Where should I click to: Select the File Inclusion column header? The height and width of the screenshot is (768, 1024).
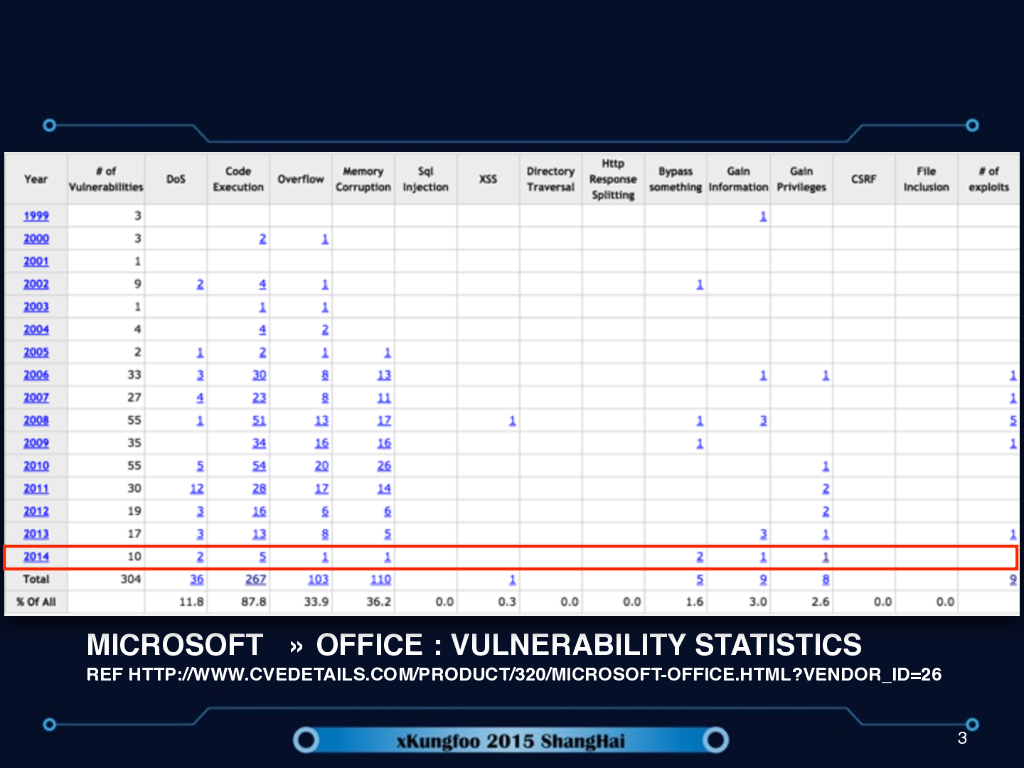tap(926, 179)
